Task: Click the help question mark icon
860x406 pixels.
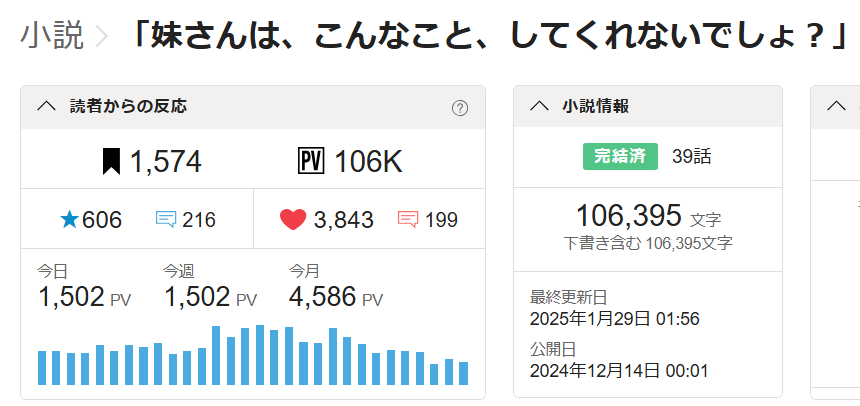Action: [x=460, y=108]
